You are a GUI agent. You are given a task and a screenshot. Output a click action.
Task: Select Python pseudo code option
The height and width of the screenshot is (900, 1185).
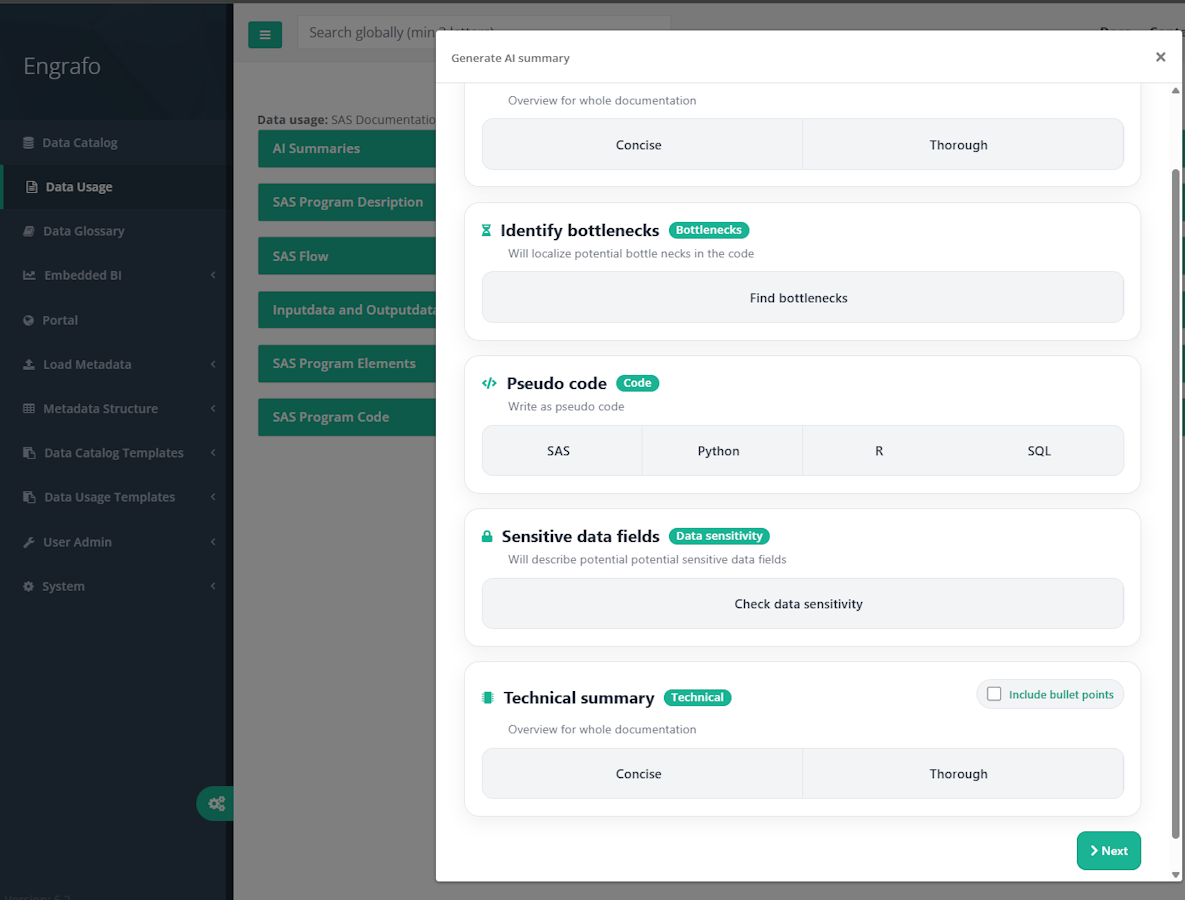pos(718,451)
